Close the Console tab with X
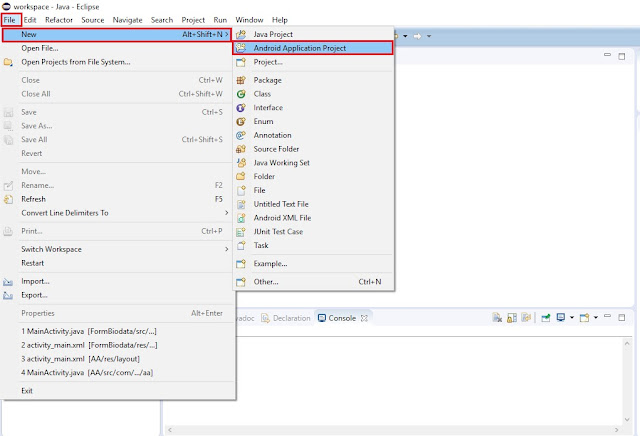The image size is (640, 436). click(364, 318)
